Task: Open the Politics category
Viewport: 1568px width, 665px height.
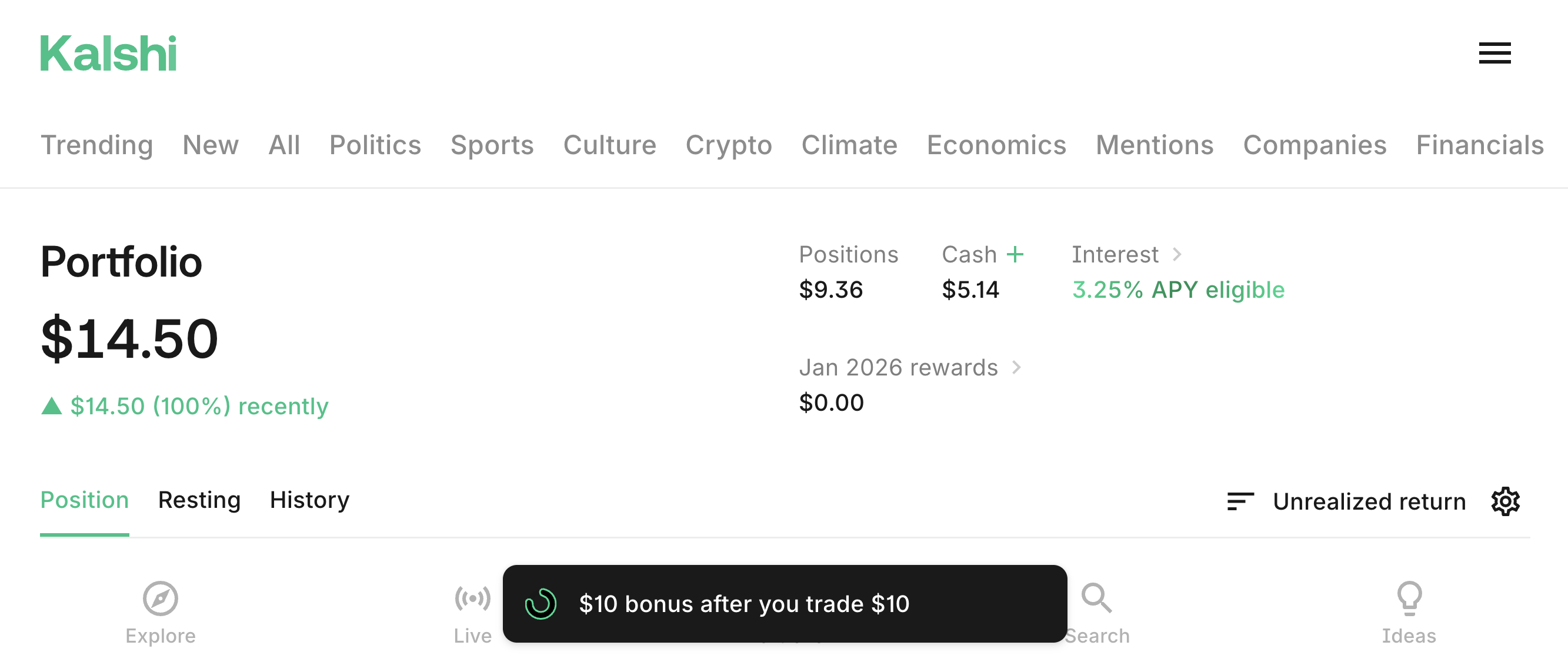Action: coord(375,145)
